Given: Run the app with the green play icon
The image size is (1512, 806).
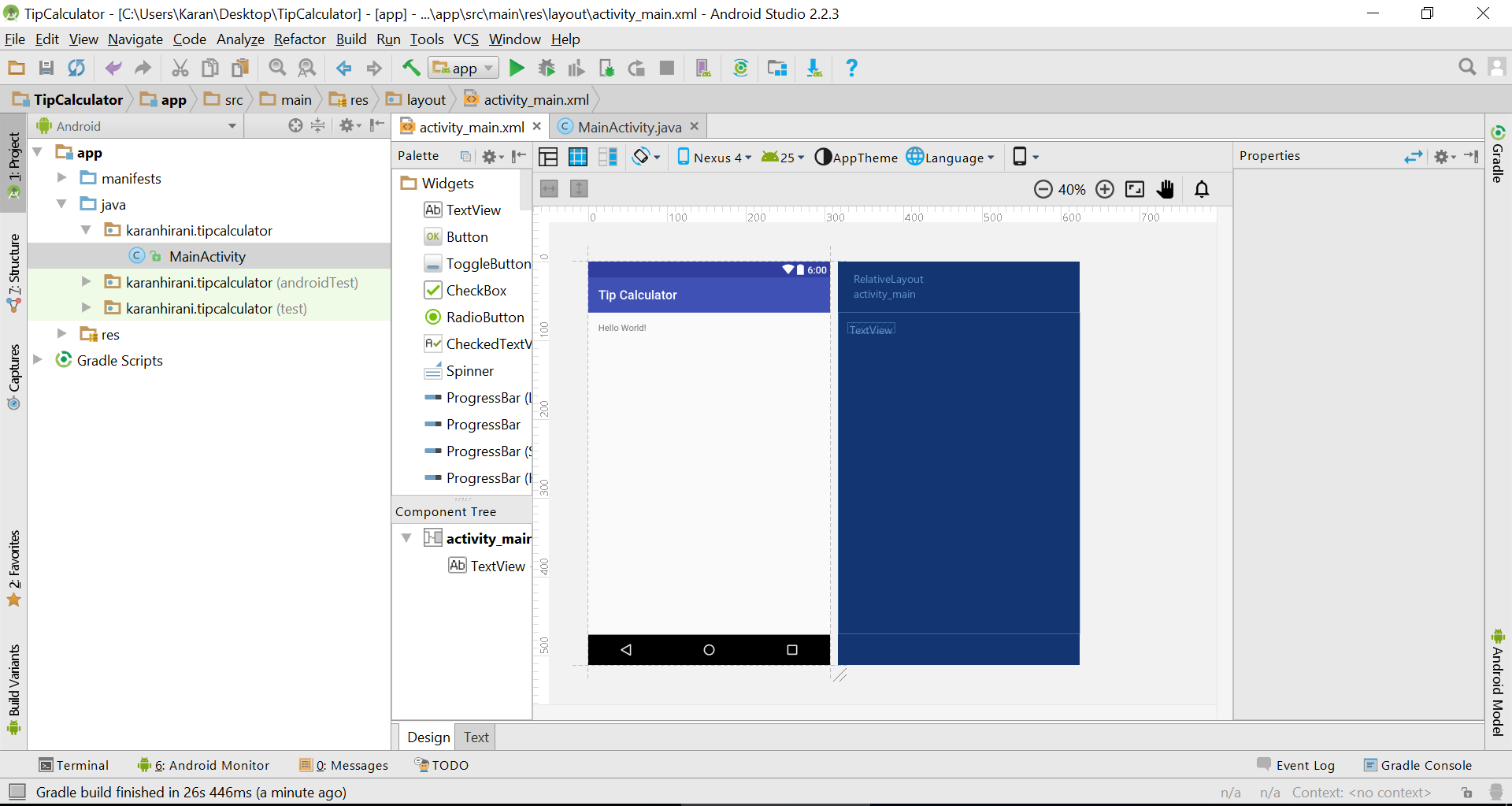Looking at the screenshot, I should pyautogui.click(x=517, y=68).
